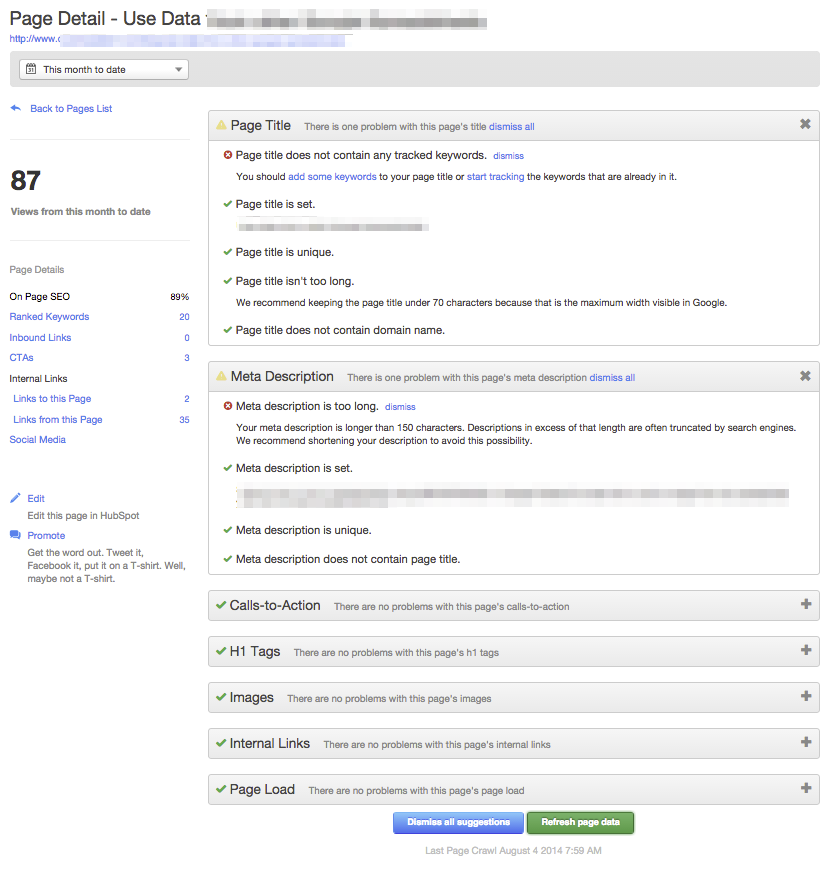The width and height of the screenshot is (830, 869).
Task: Click green check icon on Calls-to-Action header
Action: (x=221, y=605)
